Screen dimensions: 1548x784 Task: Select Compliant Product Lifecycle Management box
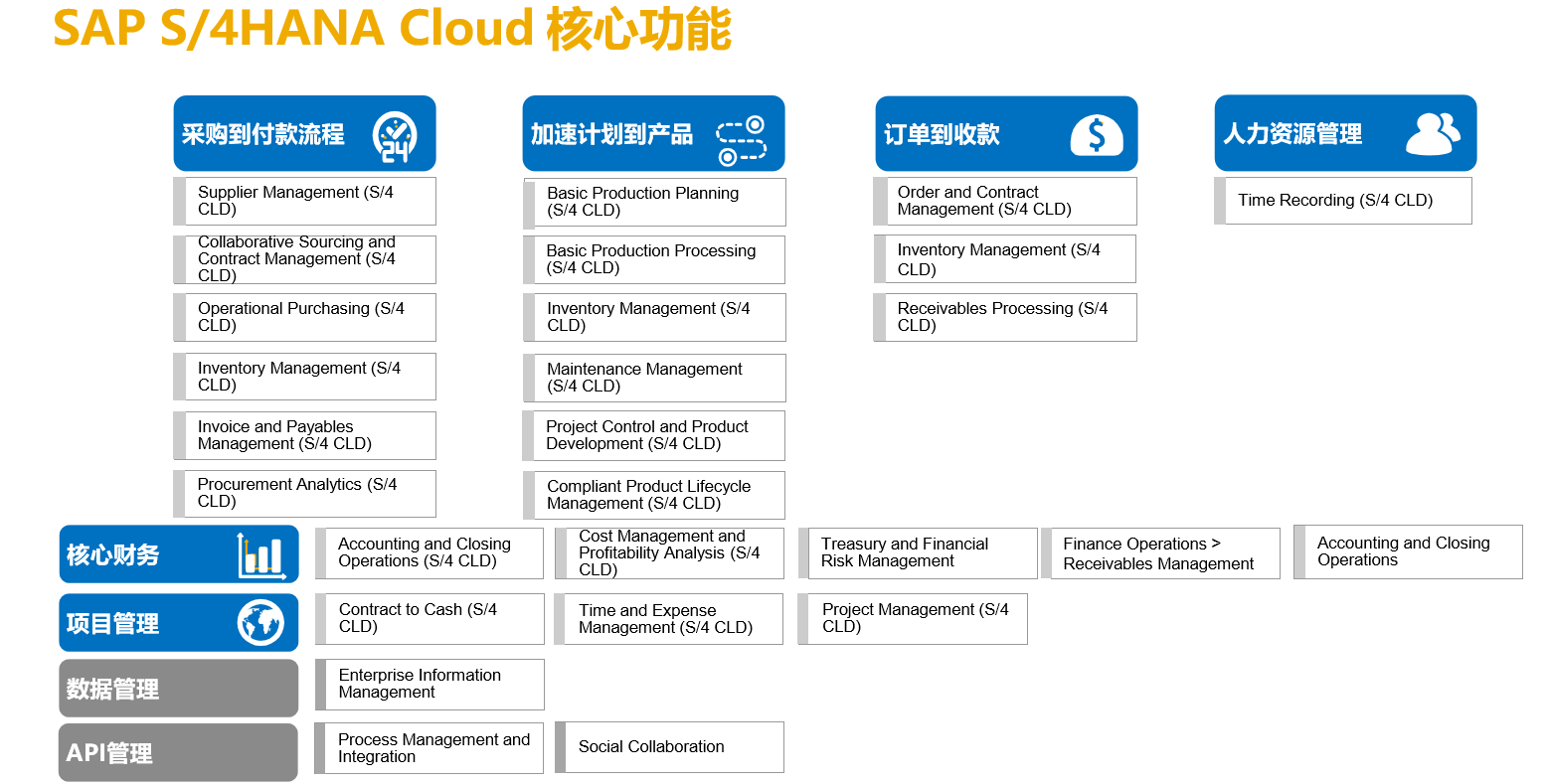pos(653,495)
